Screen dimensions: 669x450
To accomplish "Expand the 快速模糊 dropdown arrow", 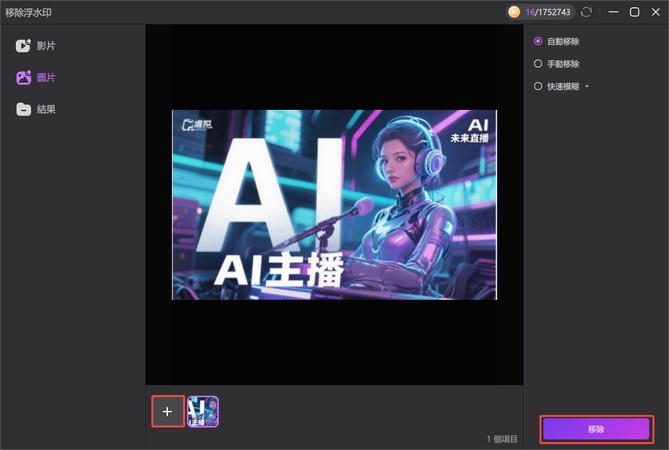I will coord(588,87).
